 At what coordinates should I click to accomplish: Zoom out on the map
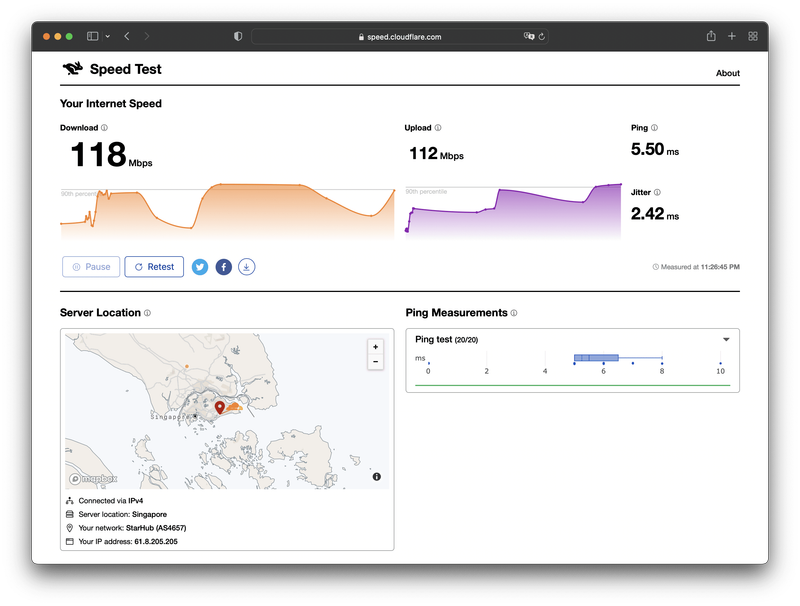375,362
